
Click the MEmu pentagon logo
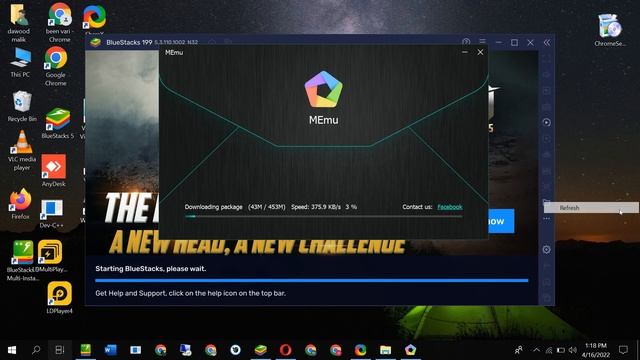[x=323, y=89]
